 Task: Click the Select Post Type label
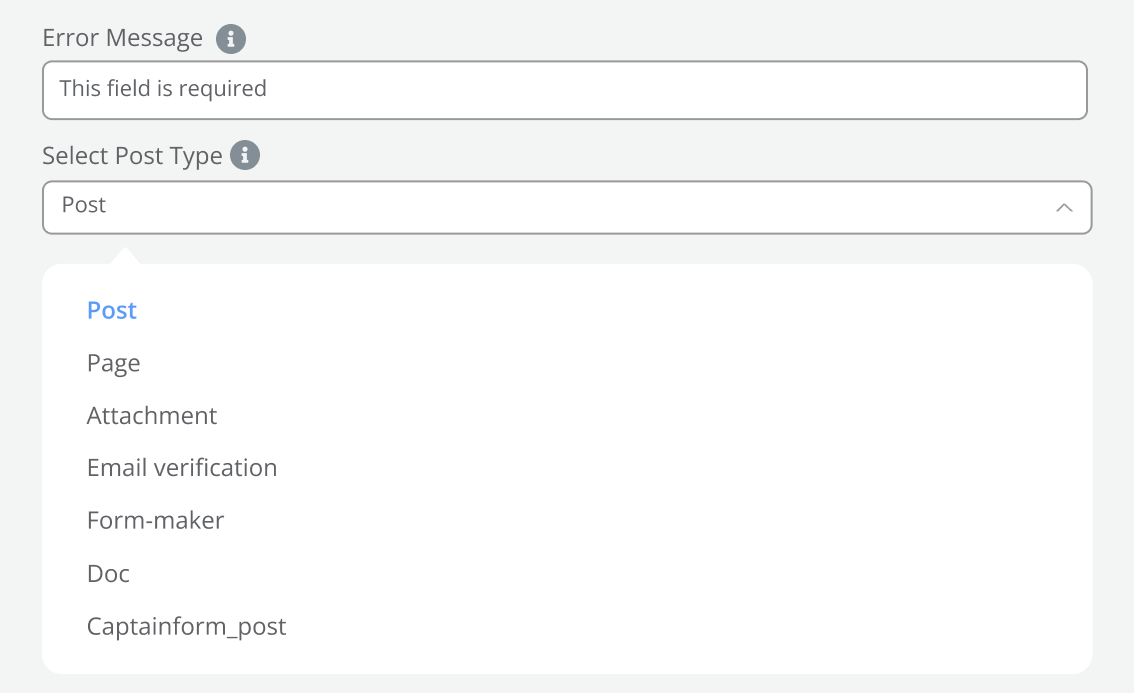point(132,157)
